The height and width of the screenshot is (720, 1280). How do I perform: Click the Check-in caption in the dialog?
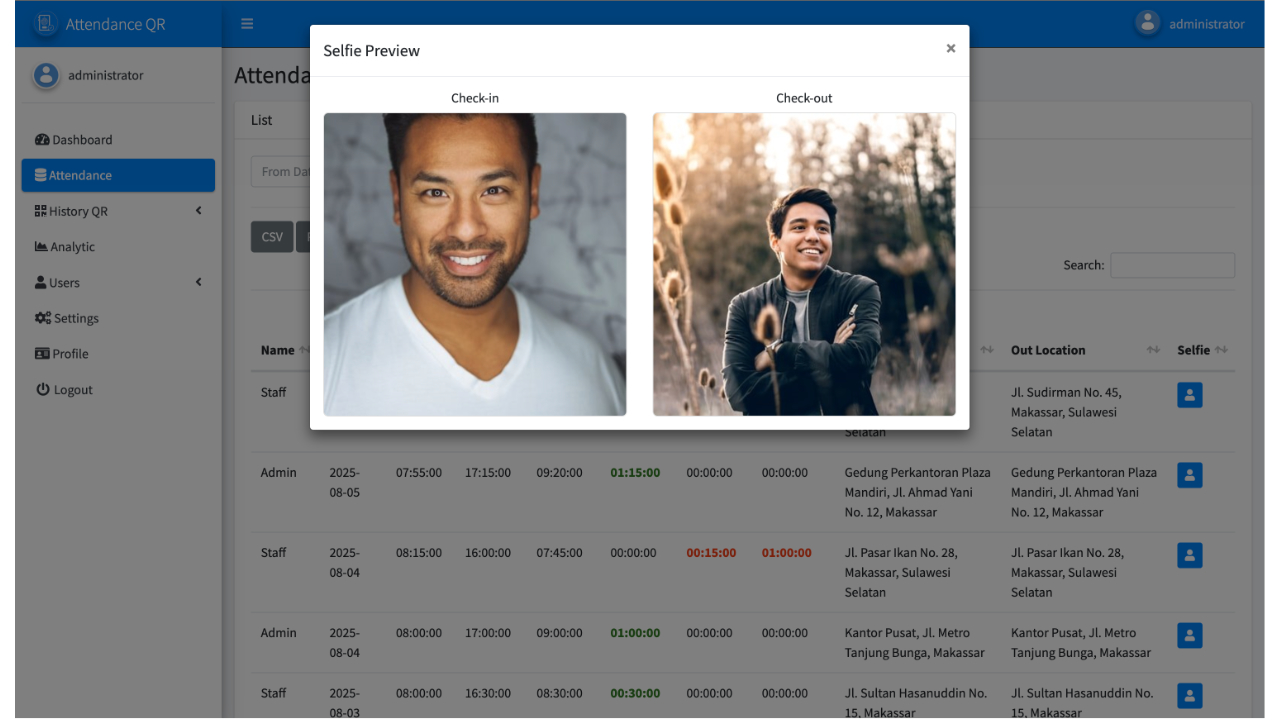tap(475, 98)
